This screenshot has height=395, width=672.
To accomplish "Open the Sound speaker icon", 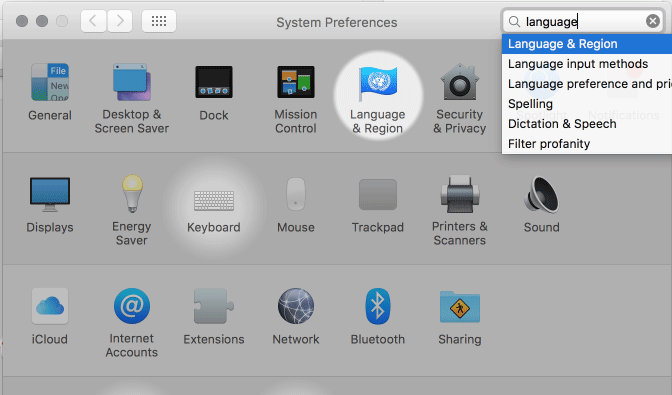I will tap(541, 195).
